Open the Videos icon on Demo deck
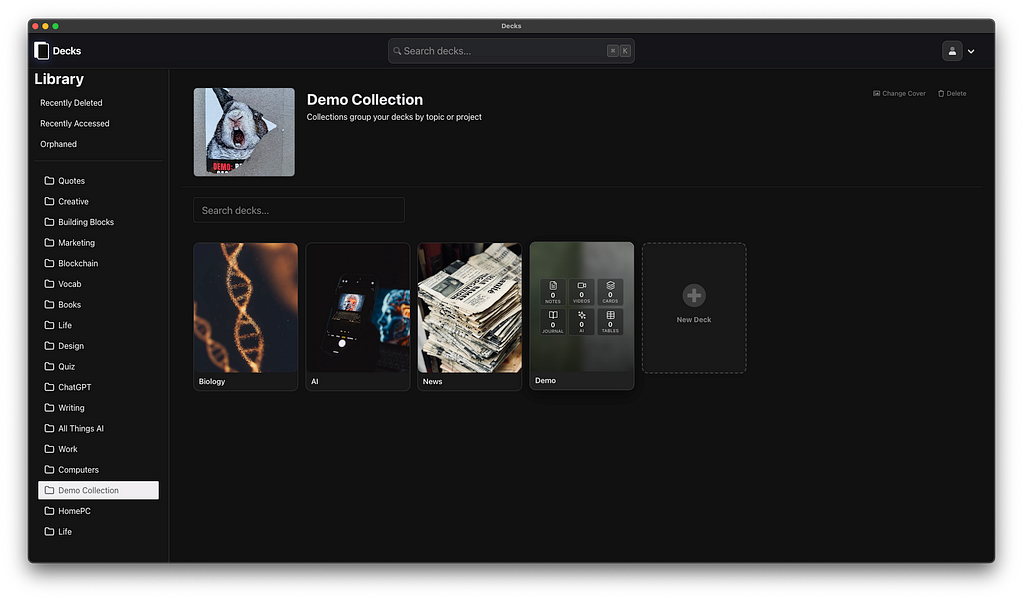The width and height of the screenshot is (1023, 600). click(581, 292)
